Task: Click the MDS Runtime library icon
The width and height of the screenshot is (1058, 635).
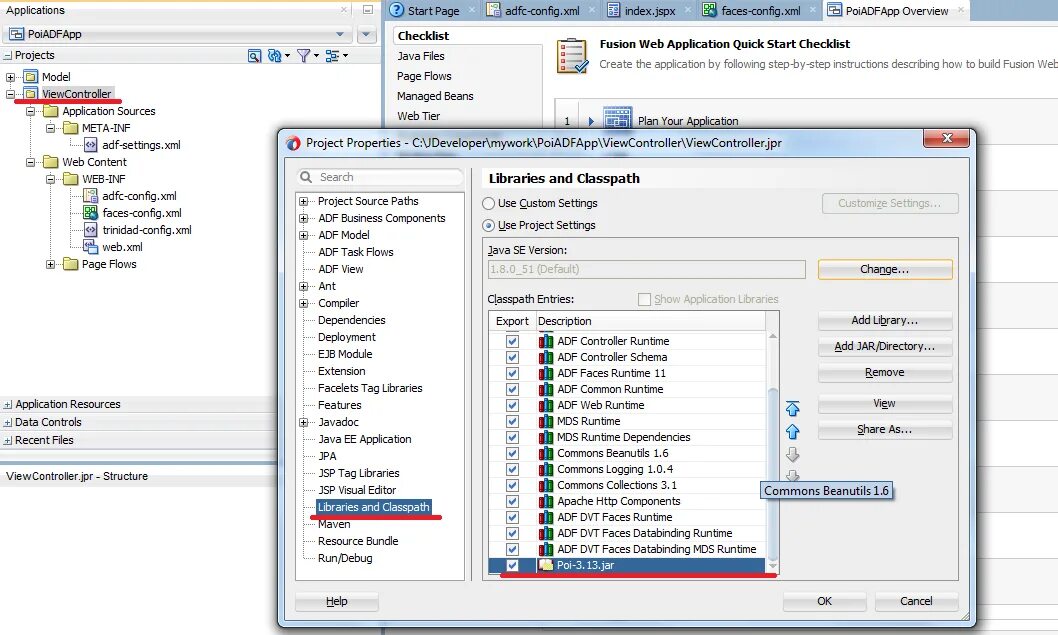Action: [546, 421]
